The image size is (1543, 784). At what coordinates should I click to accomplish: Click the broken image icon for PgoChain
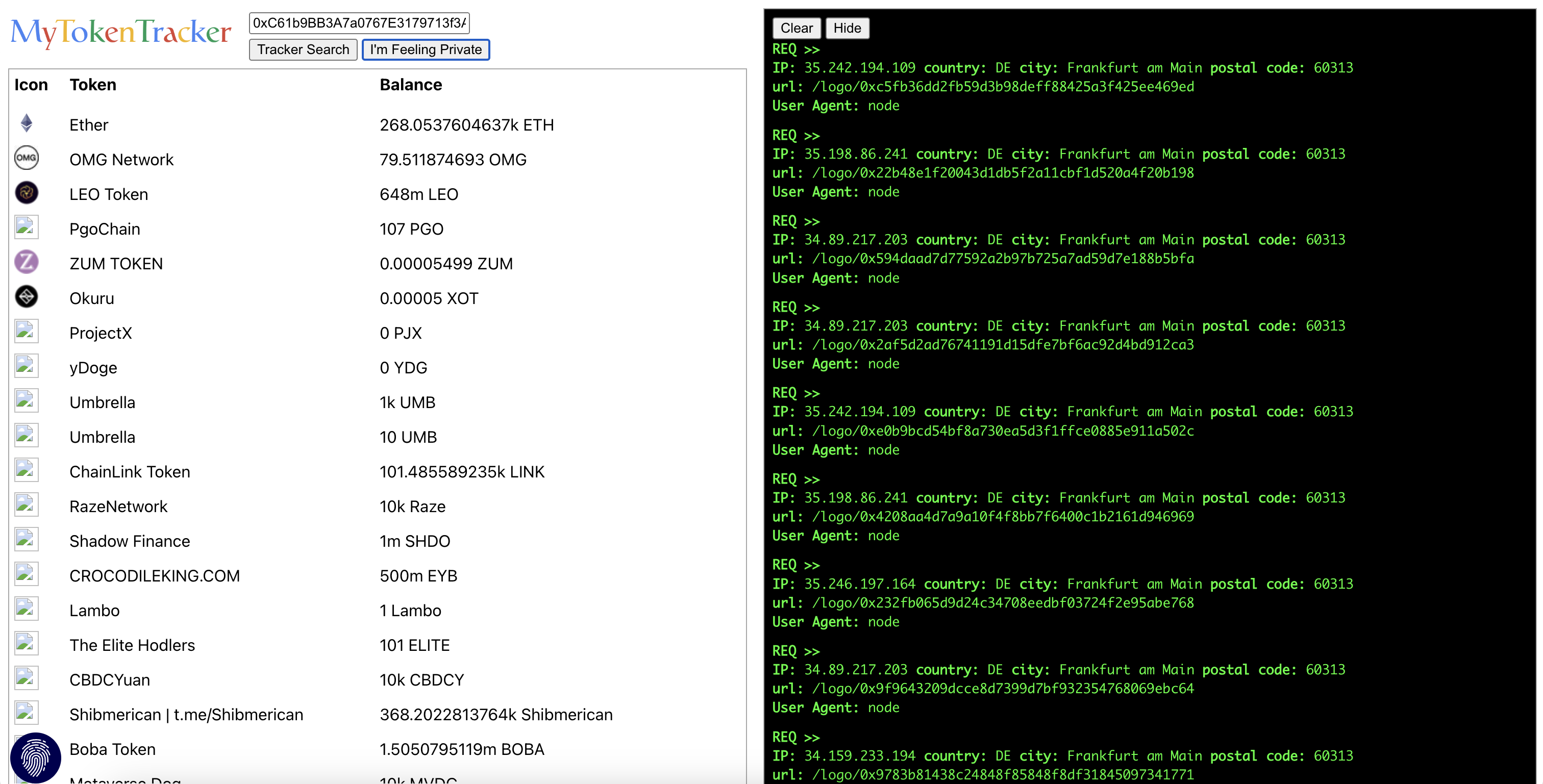[27, 227]
